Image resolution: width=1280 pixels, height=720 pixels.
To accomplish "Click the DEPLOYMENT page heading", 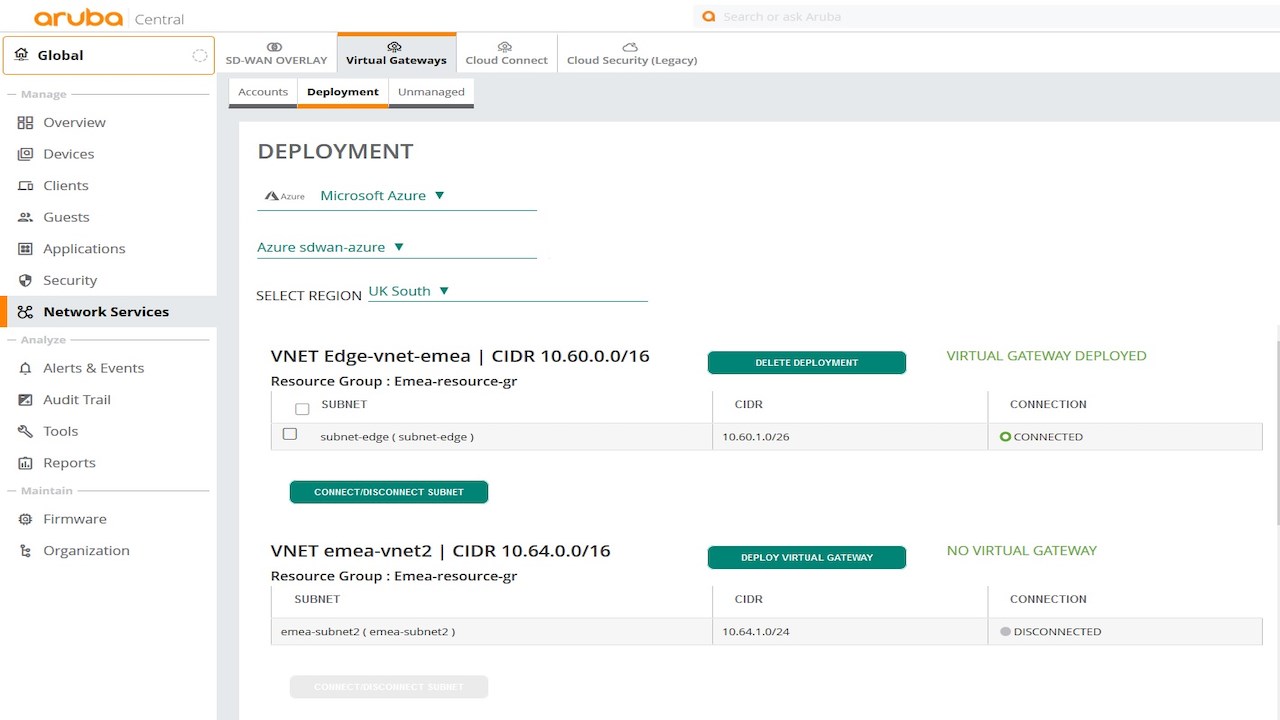I will point(335,151).
